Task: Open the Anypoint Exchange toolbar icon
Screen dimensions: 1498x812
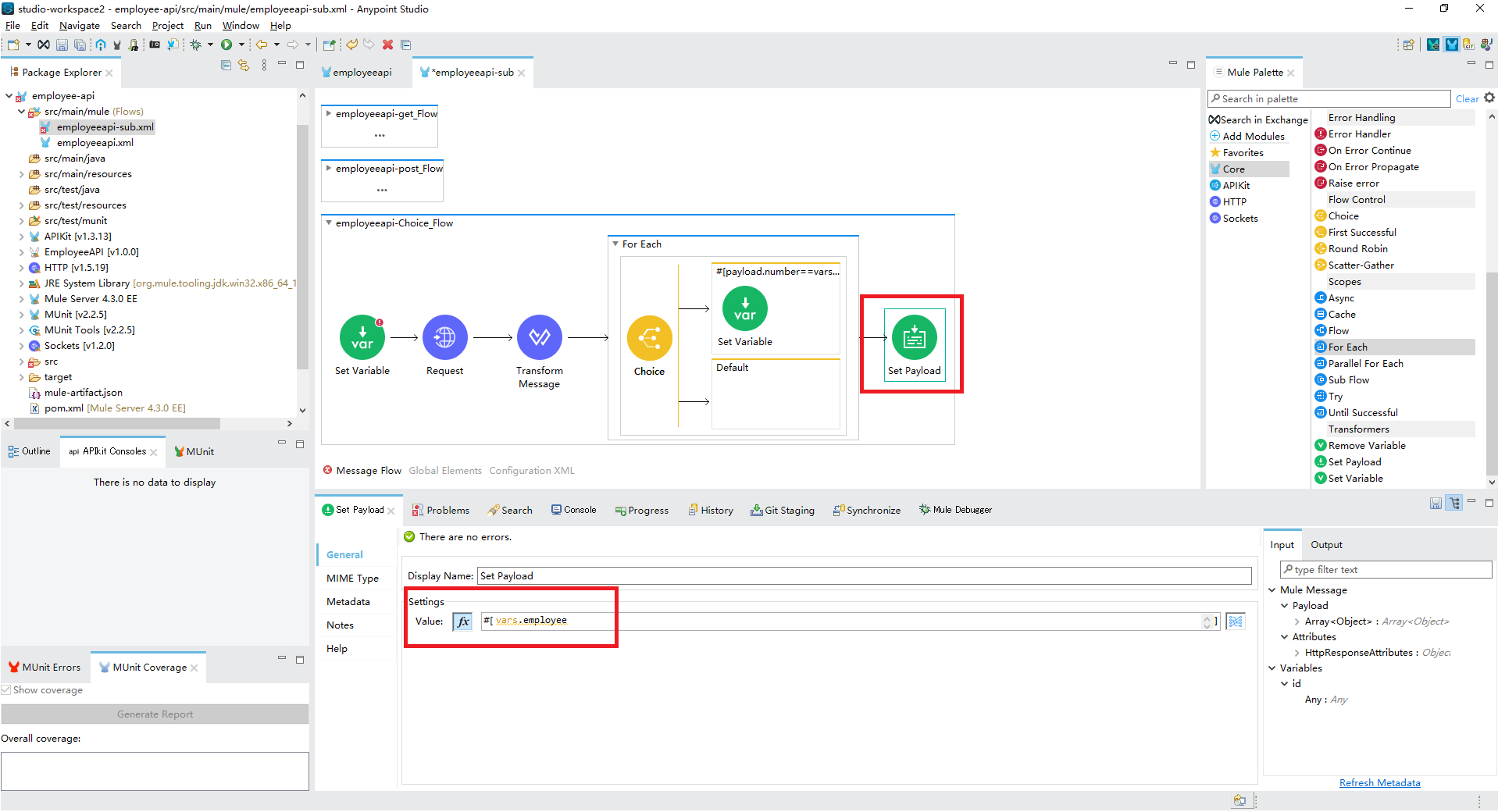Action: pyautogui.click(x=44, y=45)
